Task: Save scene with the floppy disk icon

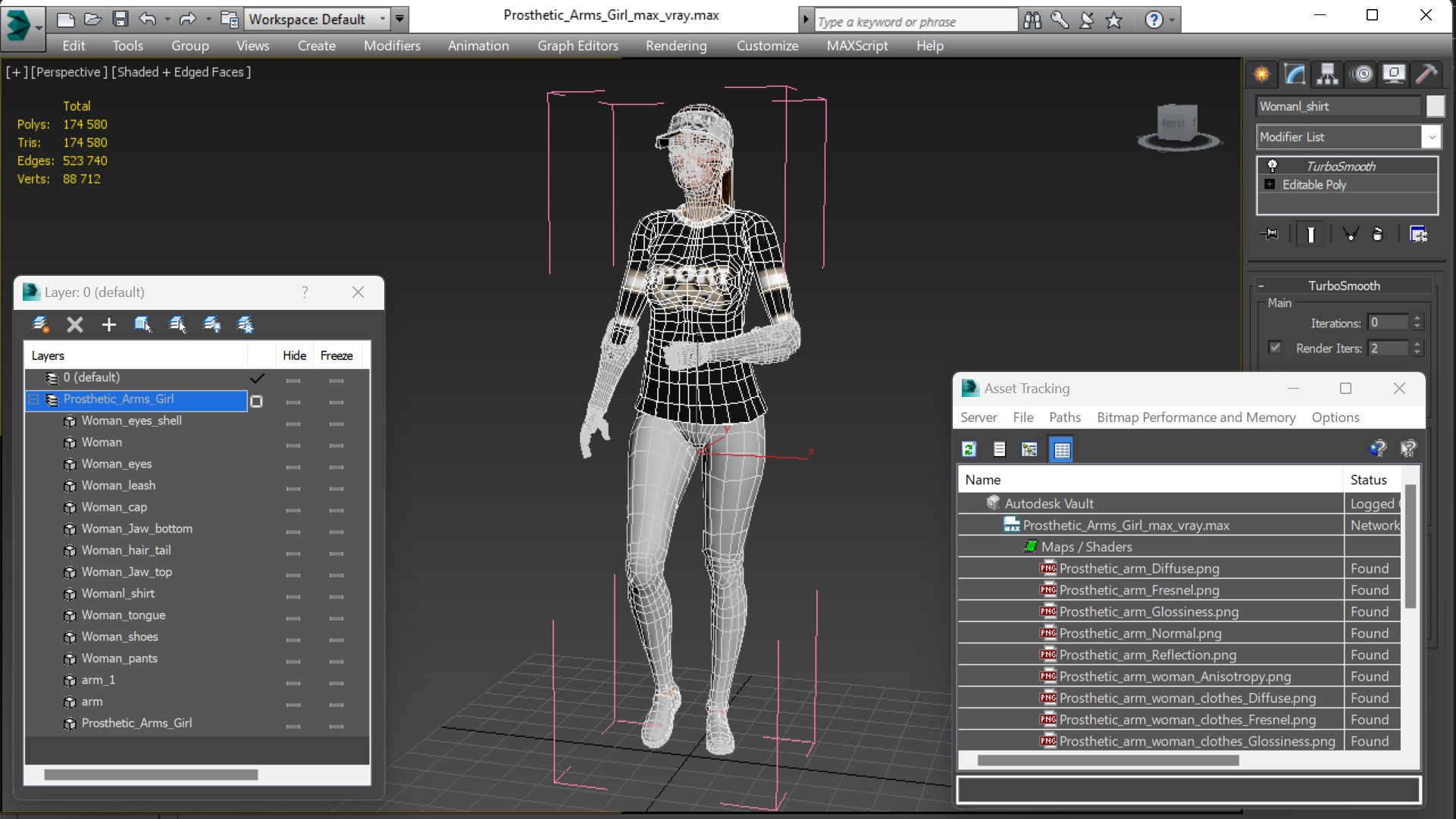Action: pos(120,19)
